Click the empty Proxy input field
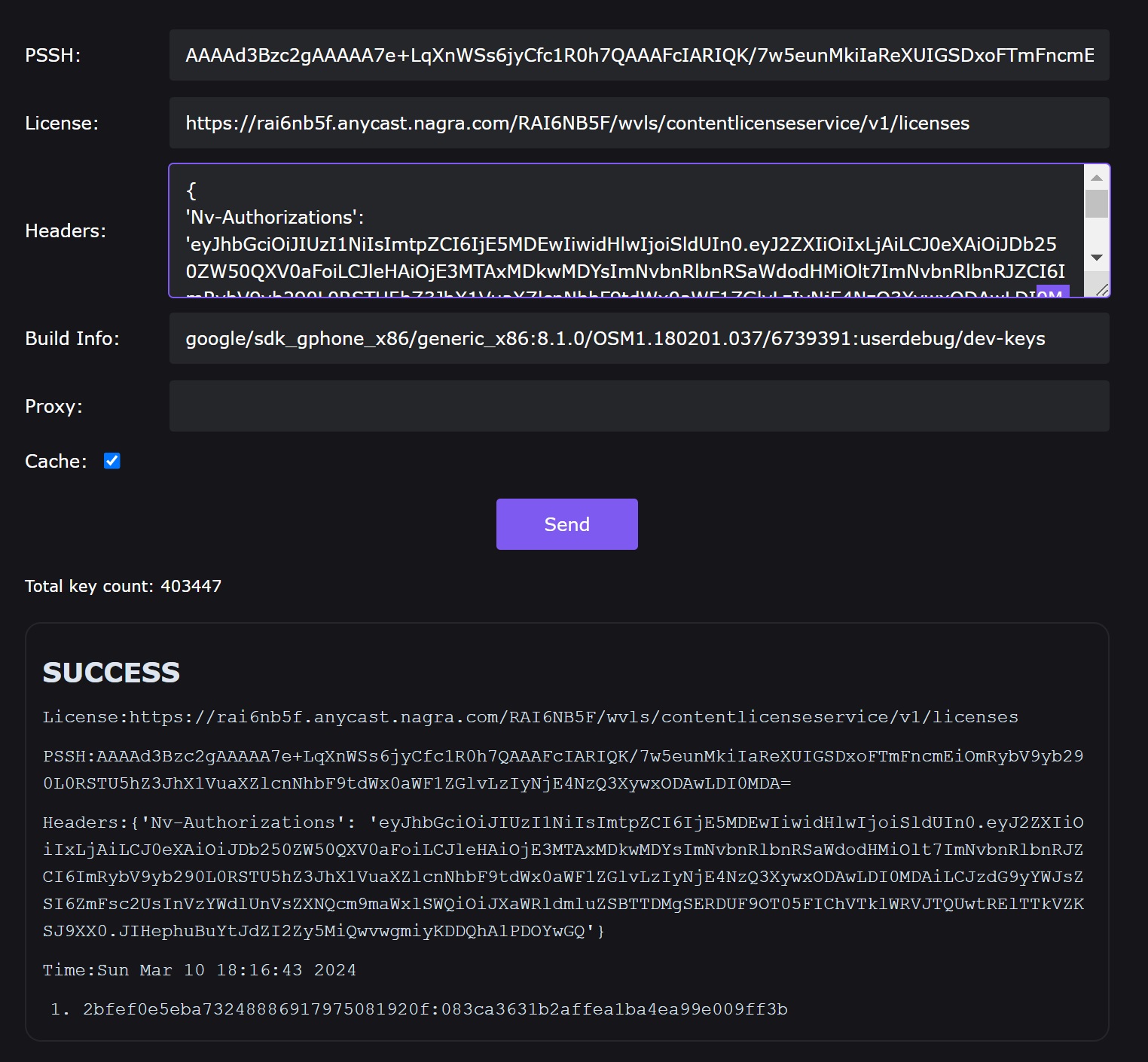The height and width of the screenshot is (1062, 1148). click(639, 406)
